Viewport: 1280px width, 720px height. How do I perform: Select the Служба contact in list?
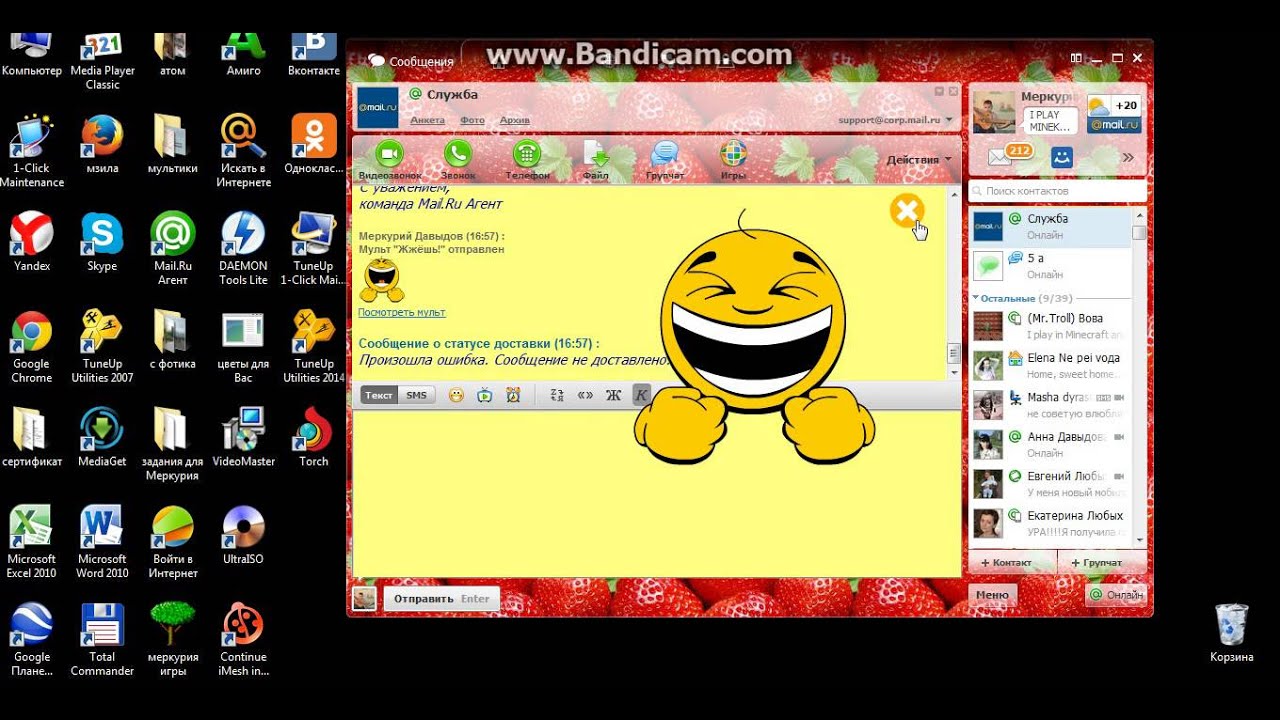click(x=1050, y=226)
